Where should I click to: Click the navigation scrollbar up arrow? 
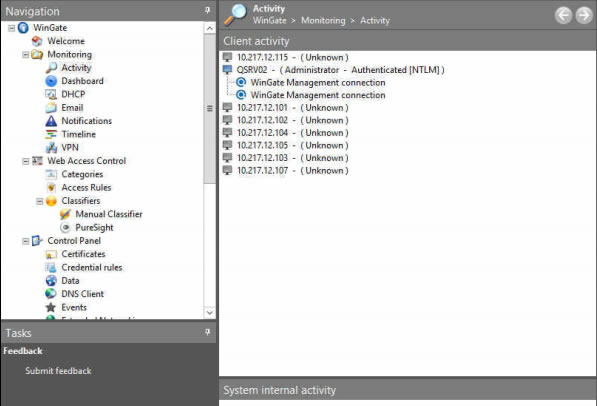(x=210, y=28)
